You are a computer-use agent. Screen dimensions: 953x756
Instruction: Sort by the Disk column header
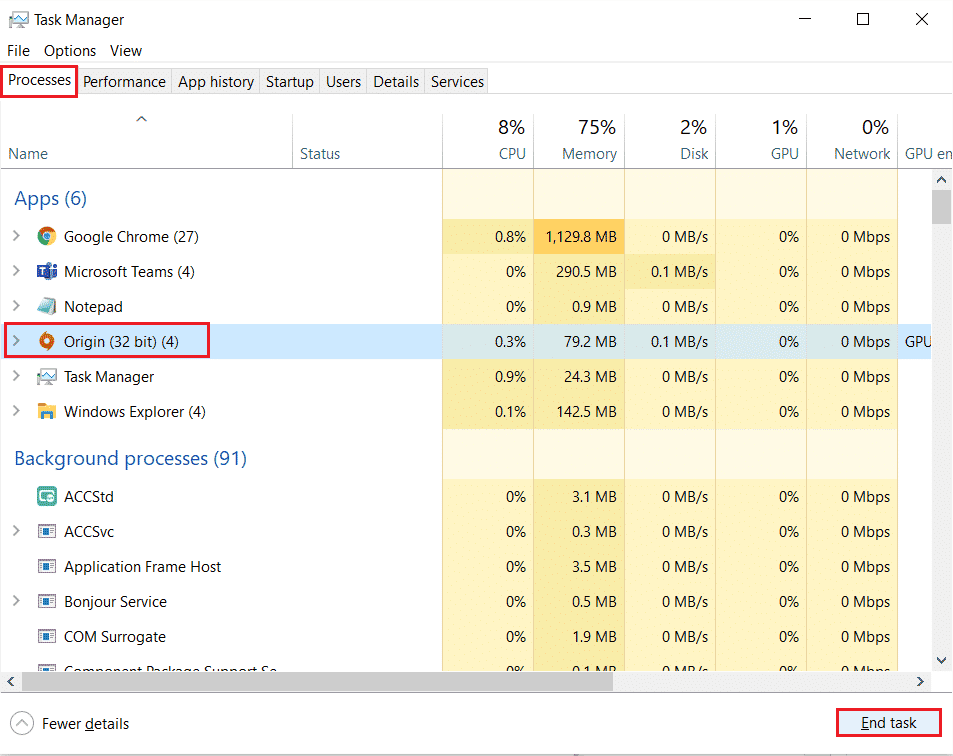click(x=670, y=141)
